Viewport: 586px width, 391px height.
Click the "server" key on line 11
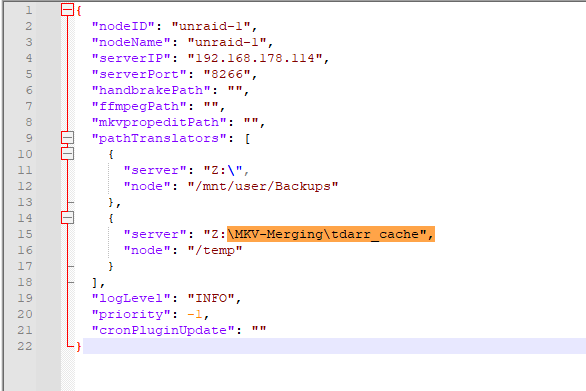[x=155, y=170]
